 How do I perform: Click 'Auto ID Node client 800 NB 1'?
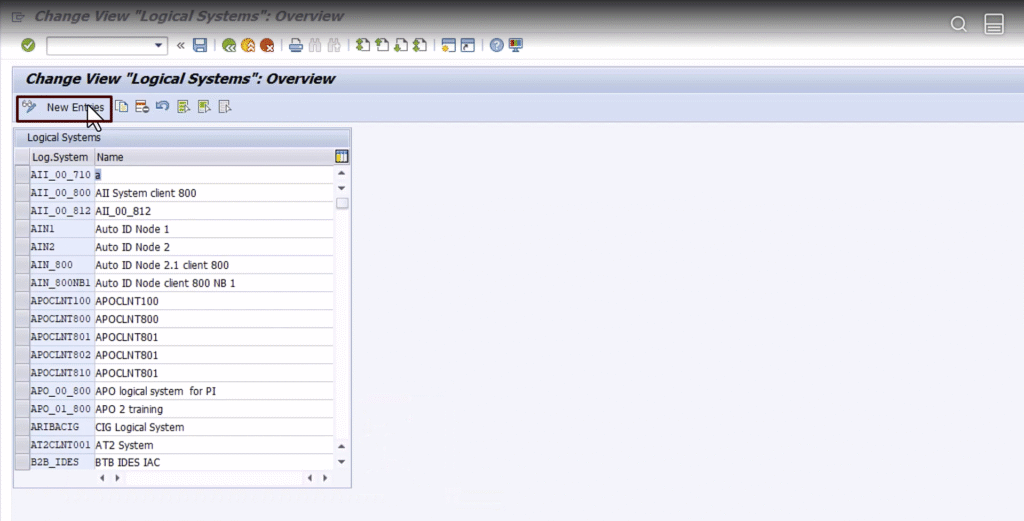click(x=214, y=283)
